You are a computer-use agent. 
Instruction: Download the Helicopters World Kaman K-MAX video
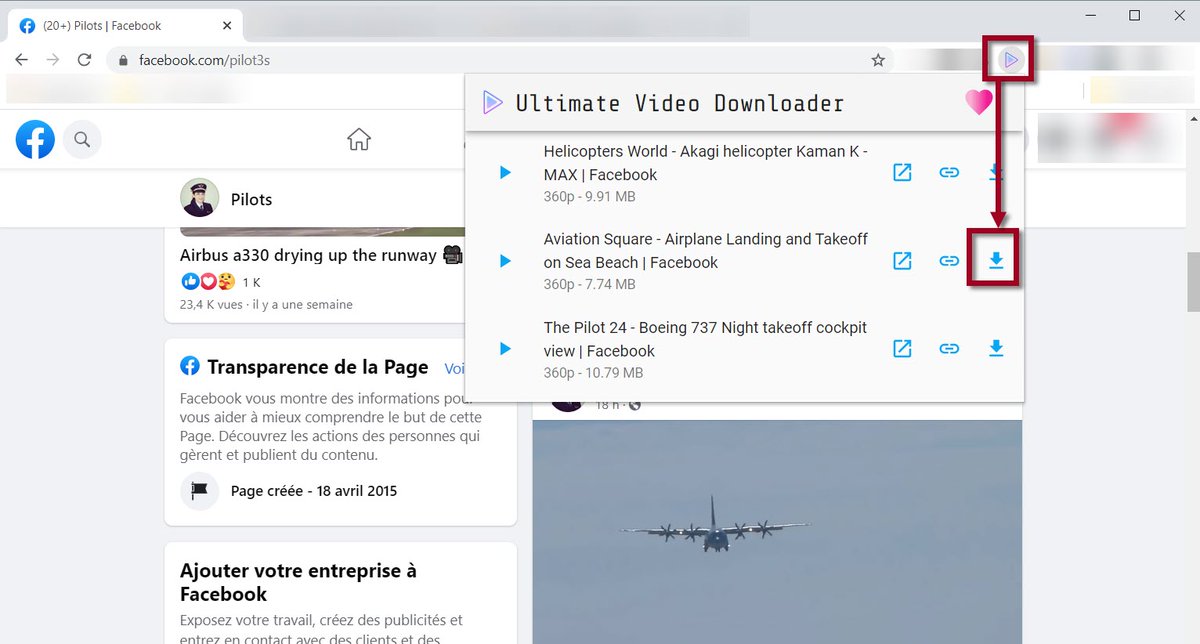click(996, 173)
